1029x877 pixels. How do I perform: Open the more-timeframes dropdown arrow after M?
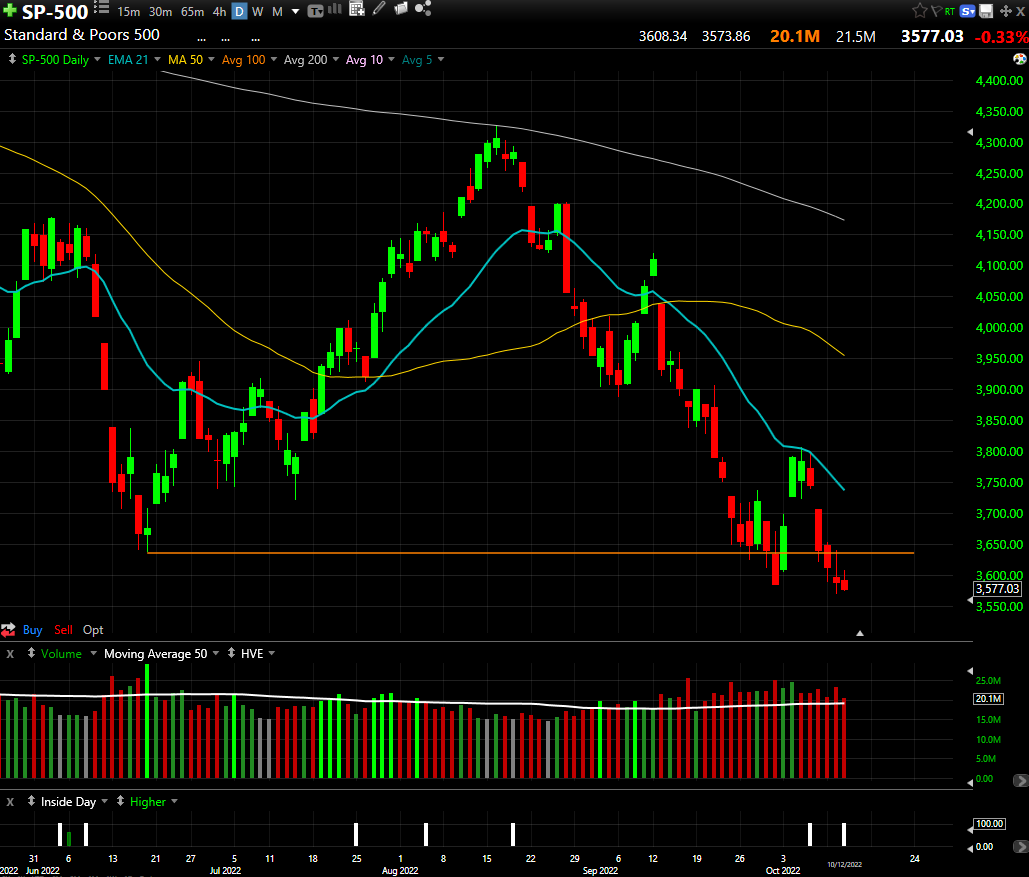[x=295, y=12]
